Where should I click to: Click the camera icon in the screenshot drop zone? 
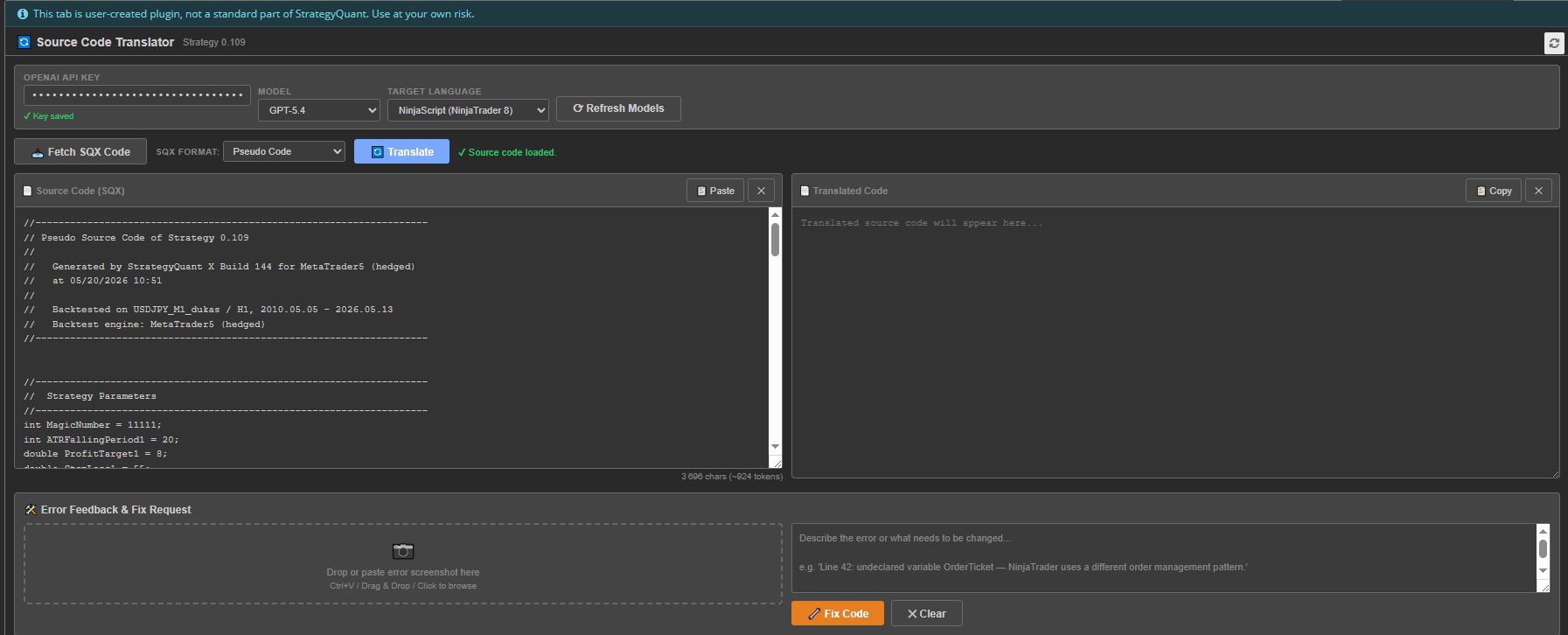403,551
